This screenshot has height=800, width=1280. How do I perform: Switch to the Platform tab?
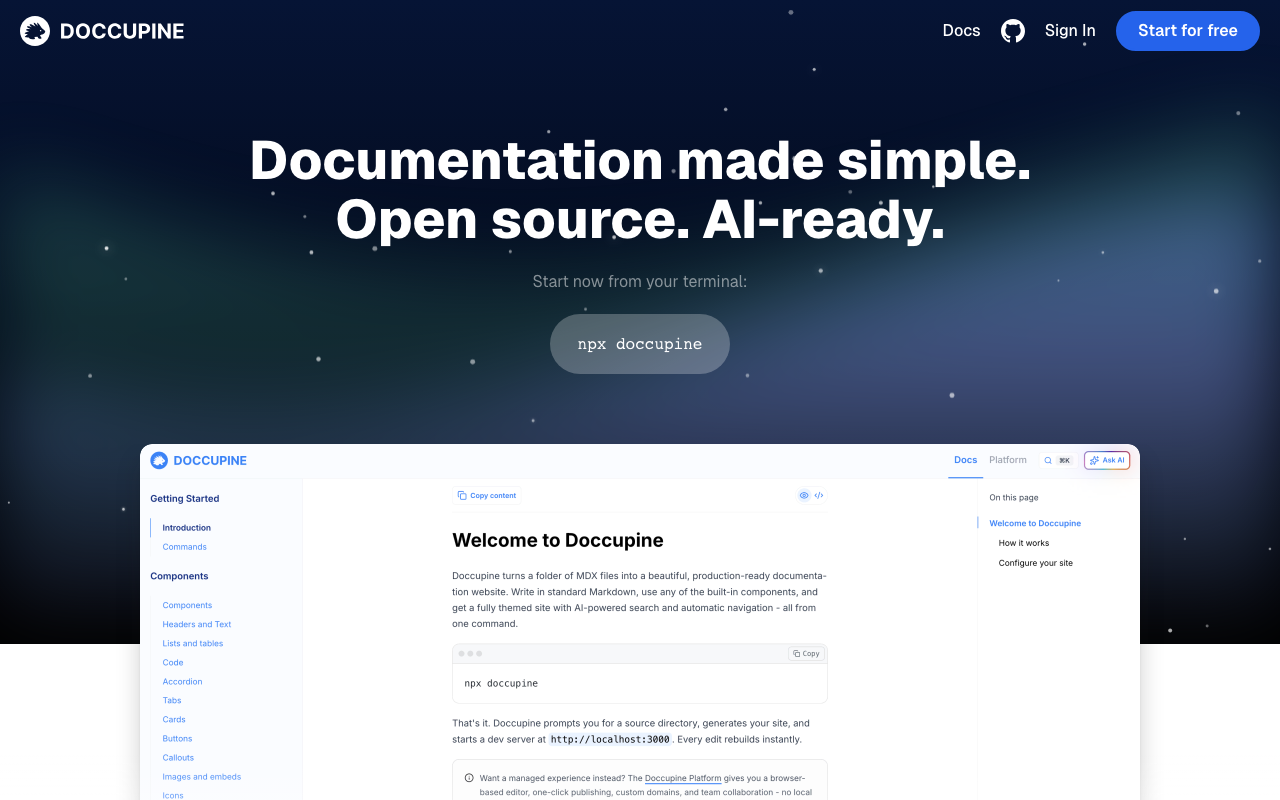click(1008, 460)
